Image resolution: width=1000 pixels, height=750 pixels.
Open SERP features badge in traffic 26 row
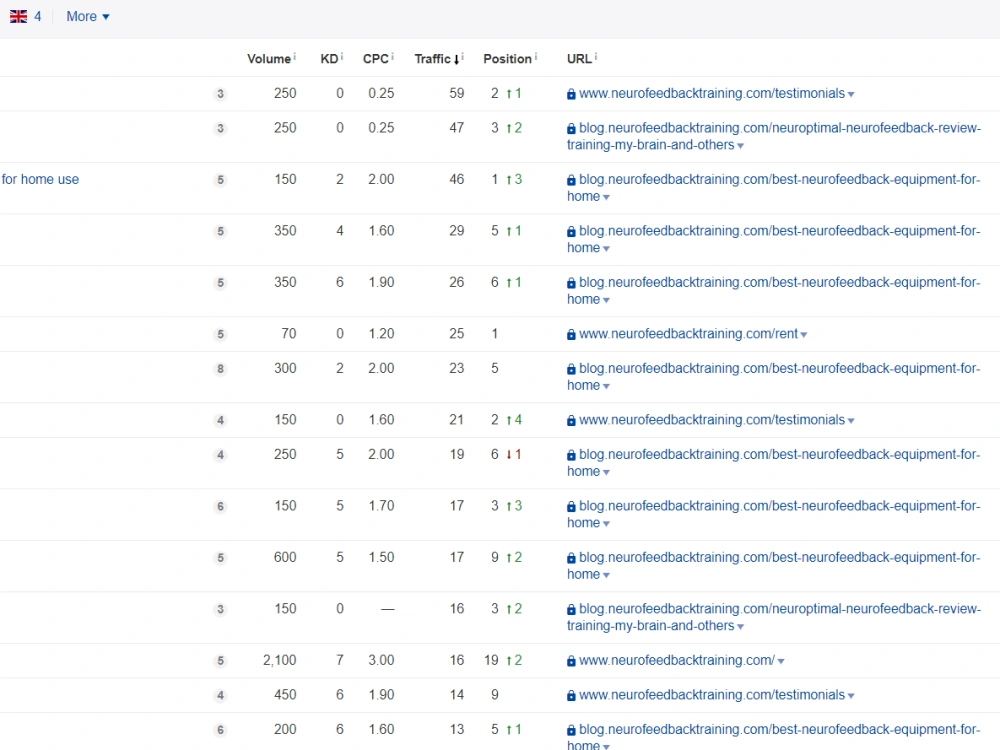coord(220,283)
